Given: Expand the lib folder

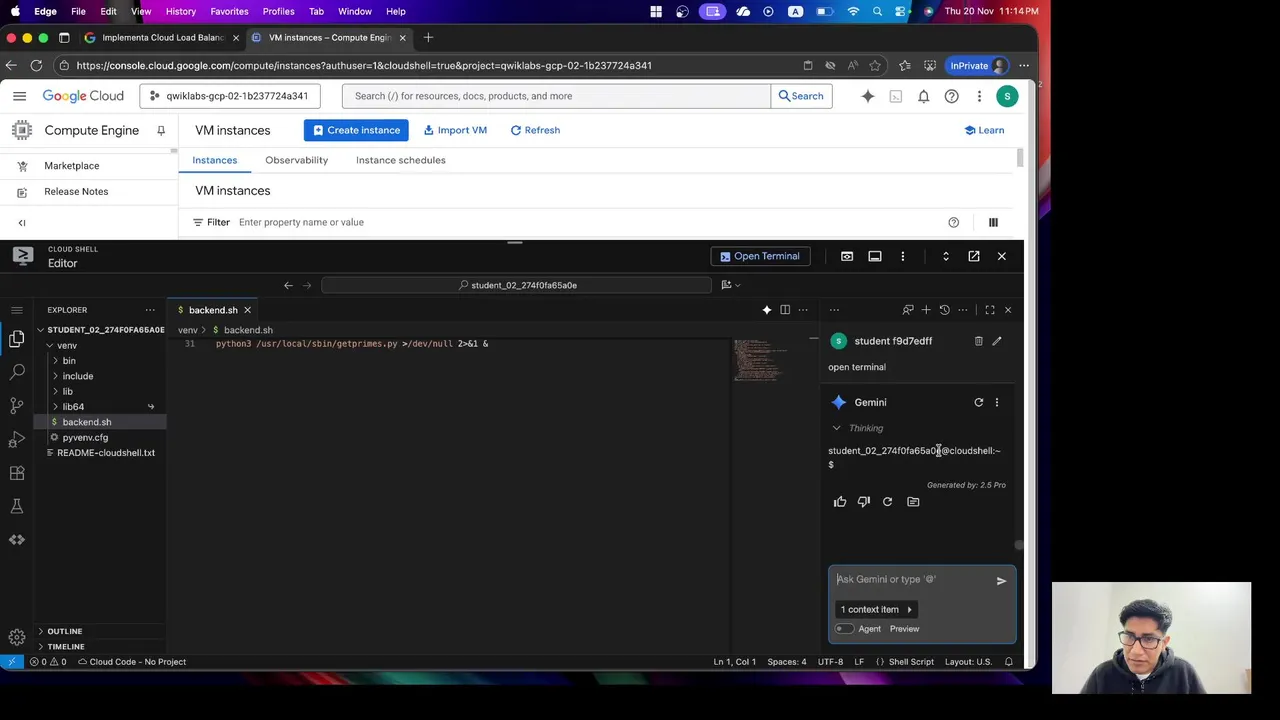Looking at the screenshot, I should pos(67,392).
